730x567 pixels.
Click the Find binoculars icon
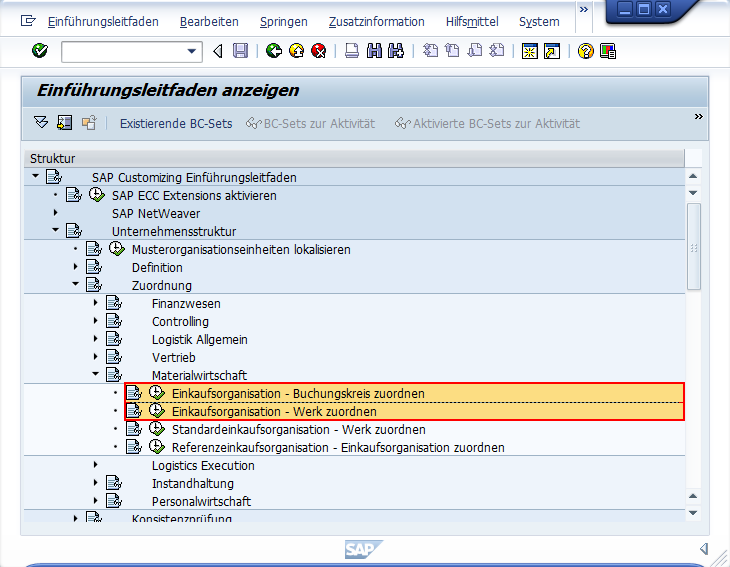374,51
